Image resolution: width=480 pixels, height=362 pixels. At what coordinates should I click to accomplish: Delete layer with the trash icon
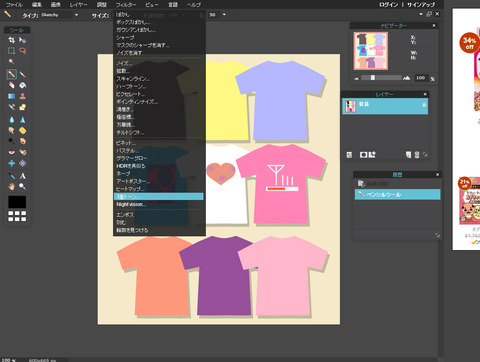click(417, 155)
